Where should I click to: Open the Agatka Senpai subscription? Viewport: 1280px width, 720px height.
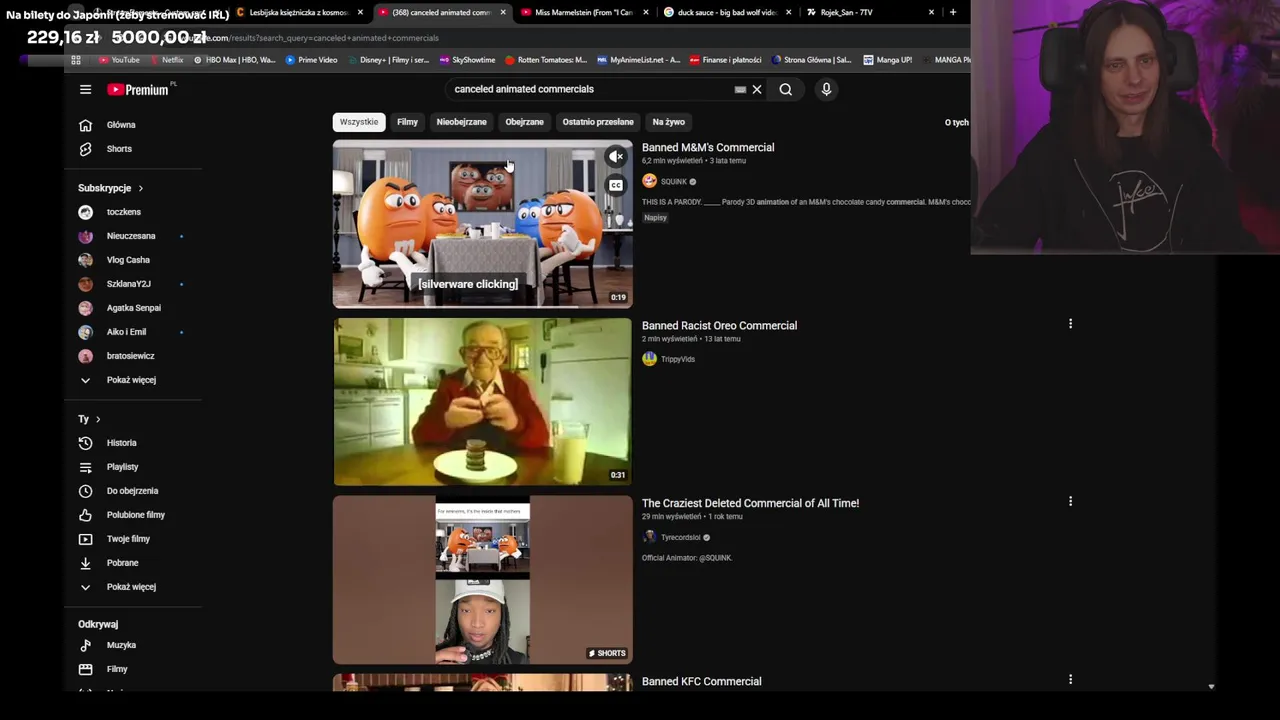coord(133,308)
